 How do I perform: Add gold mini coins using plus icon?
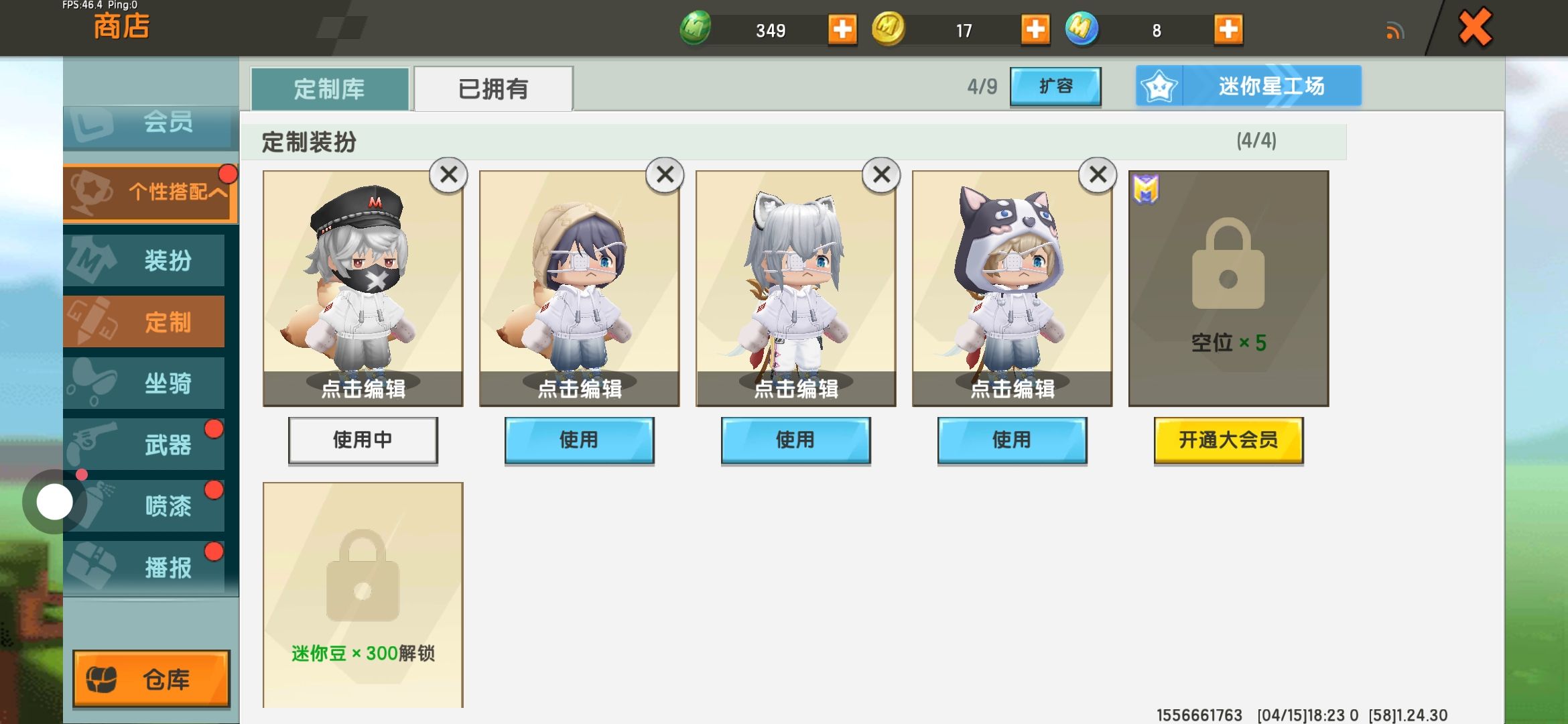(x=1035, y=29)
